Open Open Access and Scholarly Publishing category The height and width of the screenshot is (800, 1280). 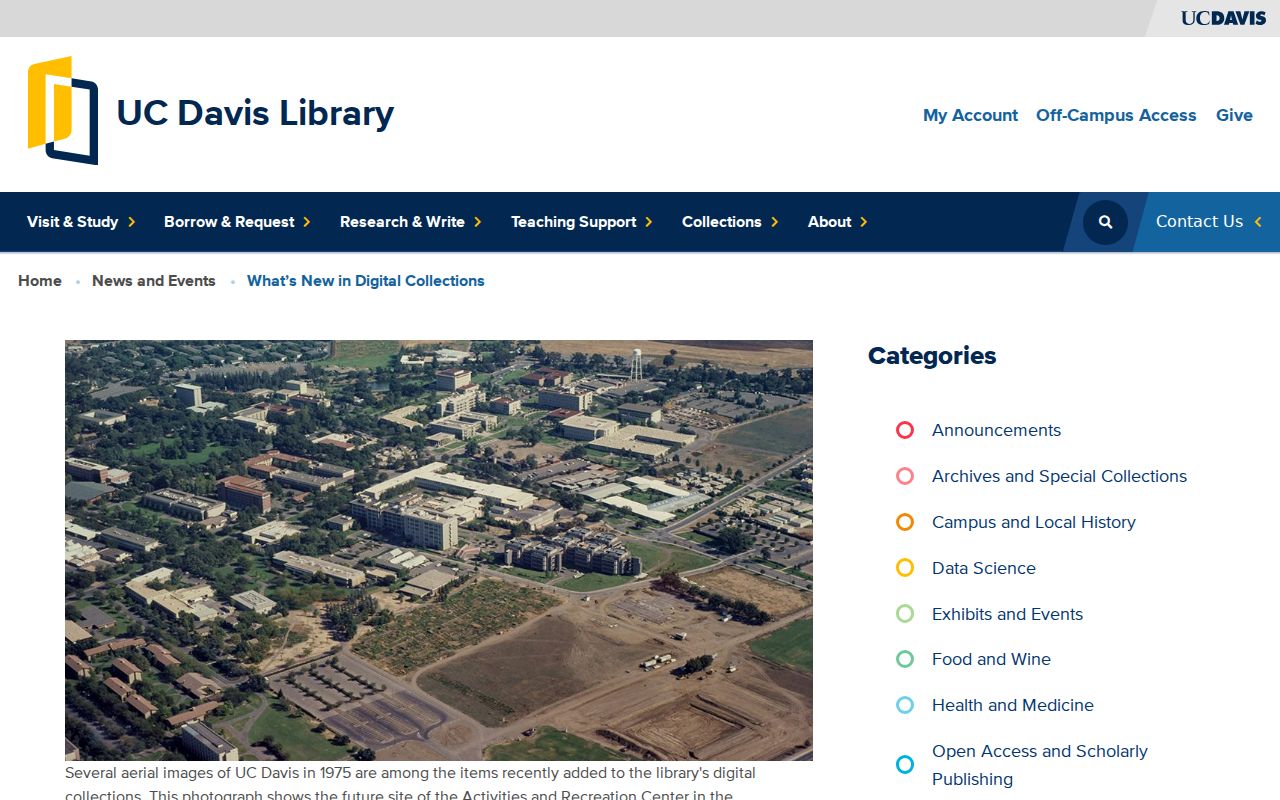(x=1040, y=765)
